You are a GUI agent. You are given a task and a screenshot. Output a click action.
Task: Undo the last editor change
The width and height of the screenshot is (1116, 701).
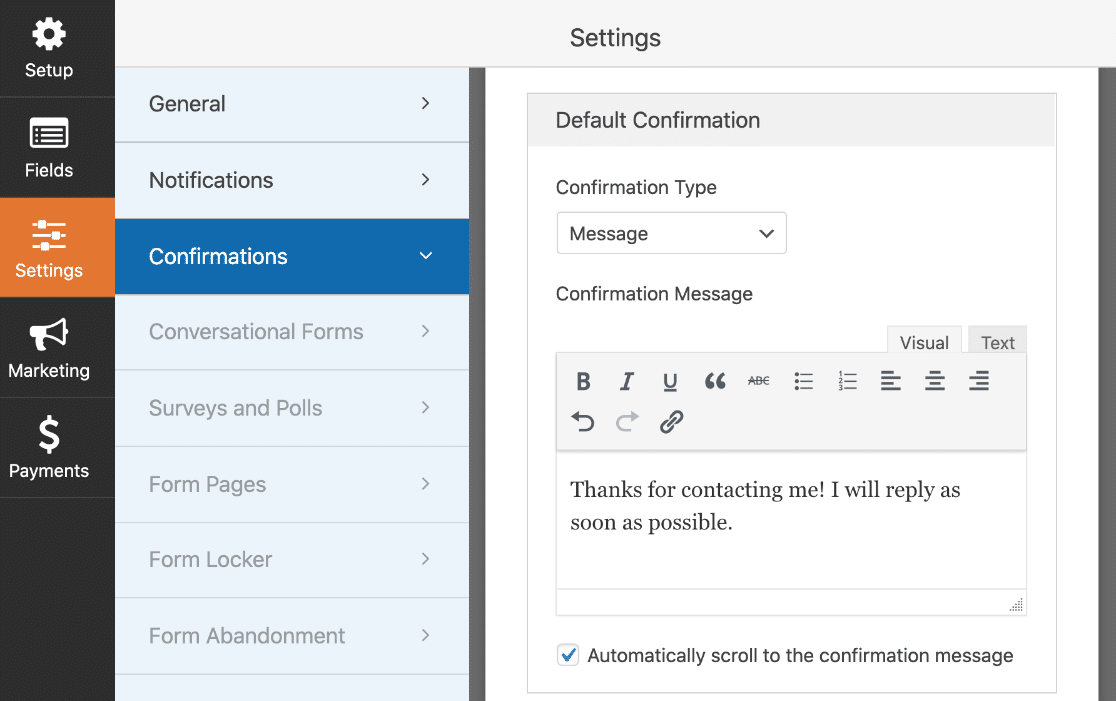[583, 422]
